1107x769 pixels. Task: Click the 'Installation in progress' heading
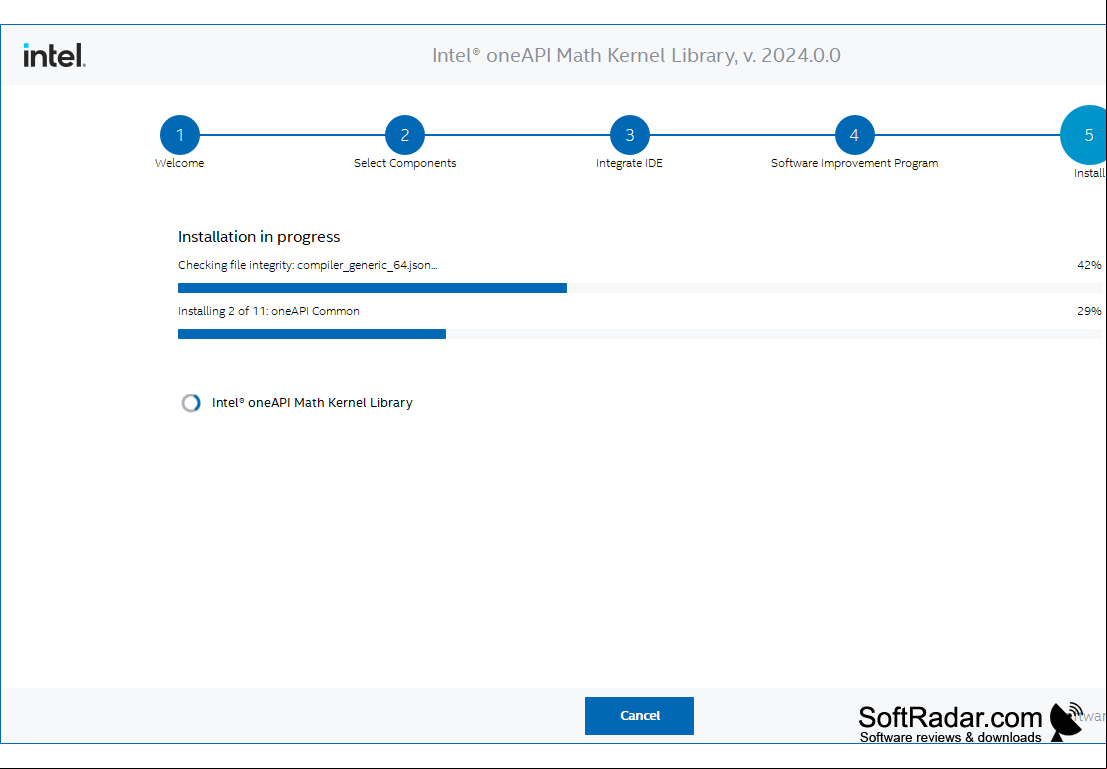point(259,237)
